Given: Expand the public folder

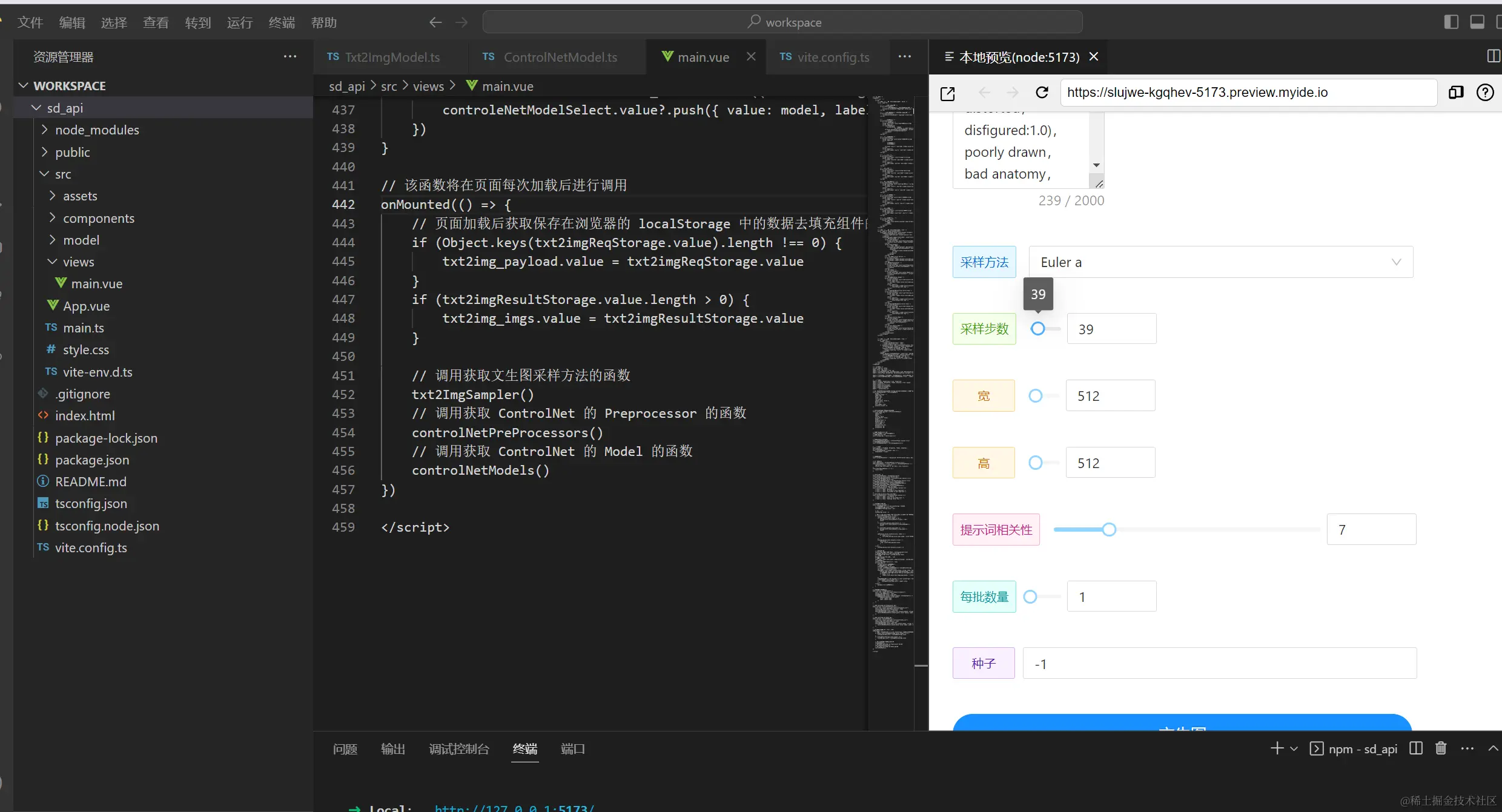Looking at the screenshot, I should (44, 151).
